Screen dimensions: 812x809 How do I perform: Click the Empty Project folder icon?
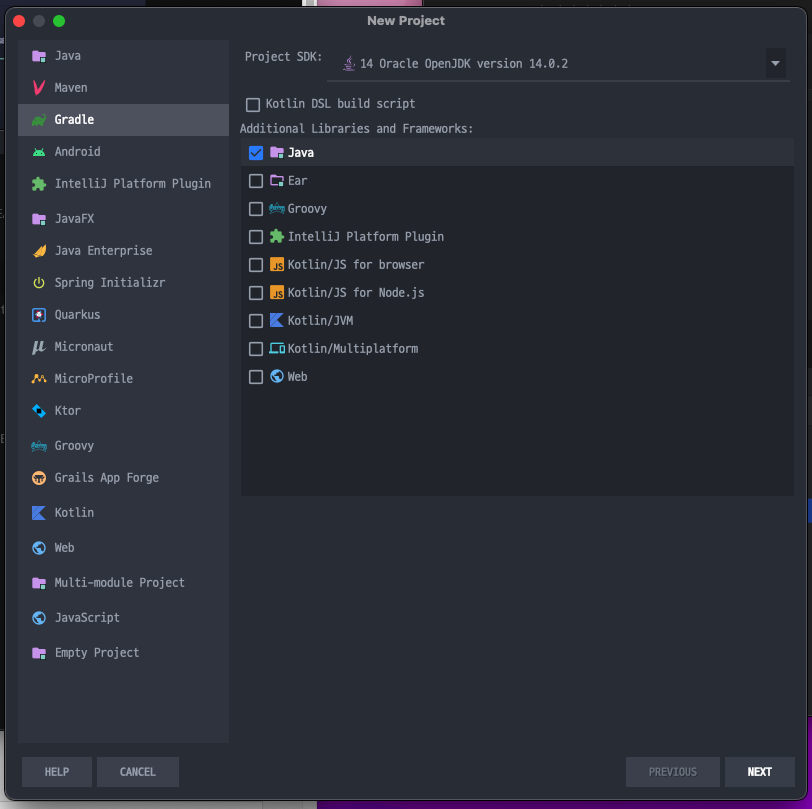click(x=39, y=653)
